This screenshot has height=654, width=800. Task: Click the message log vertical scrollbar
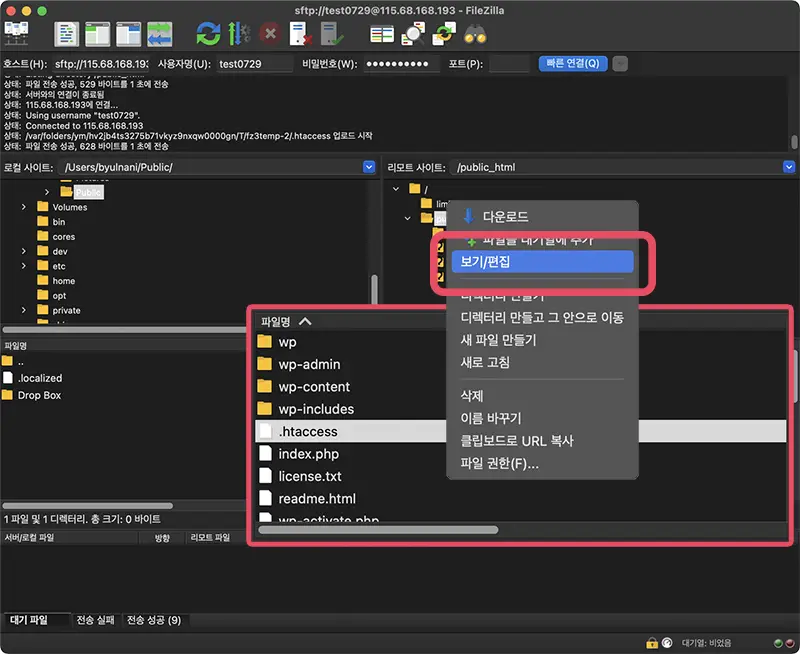click(x=794, y=142)
